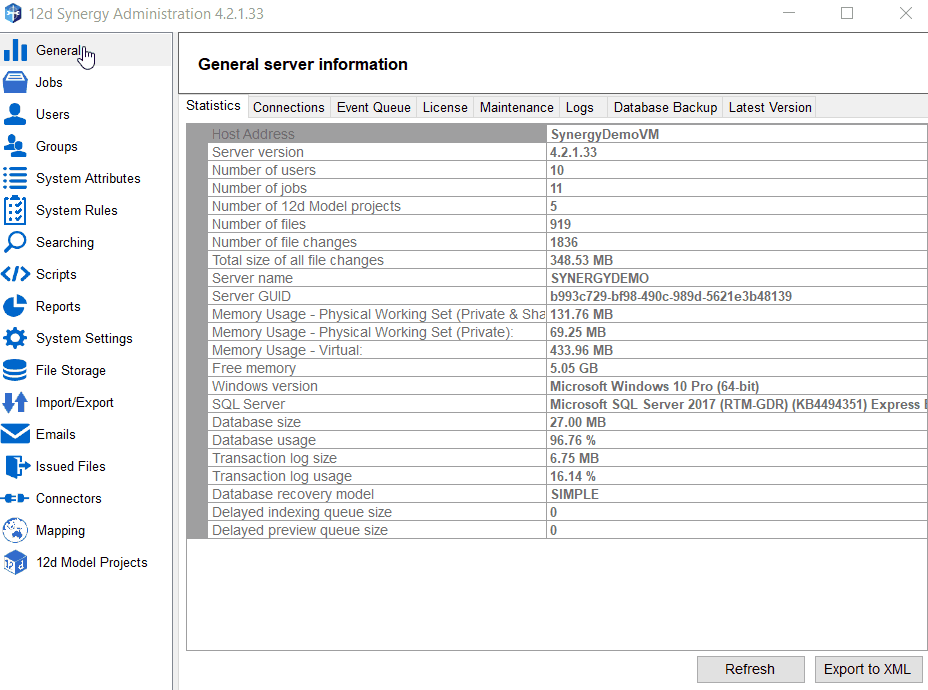Select the 12d Model Projects label

coord(92,562)
